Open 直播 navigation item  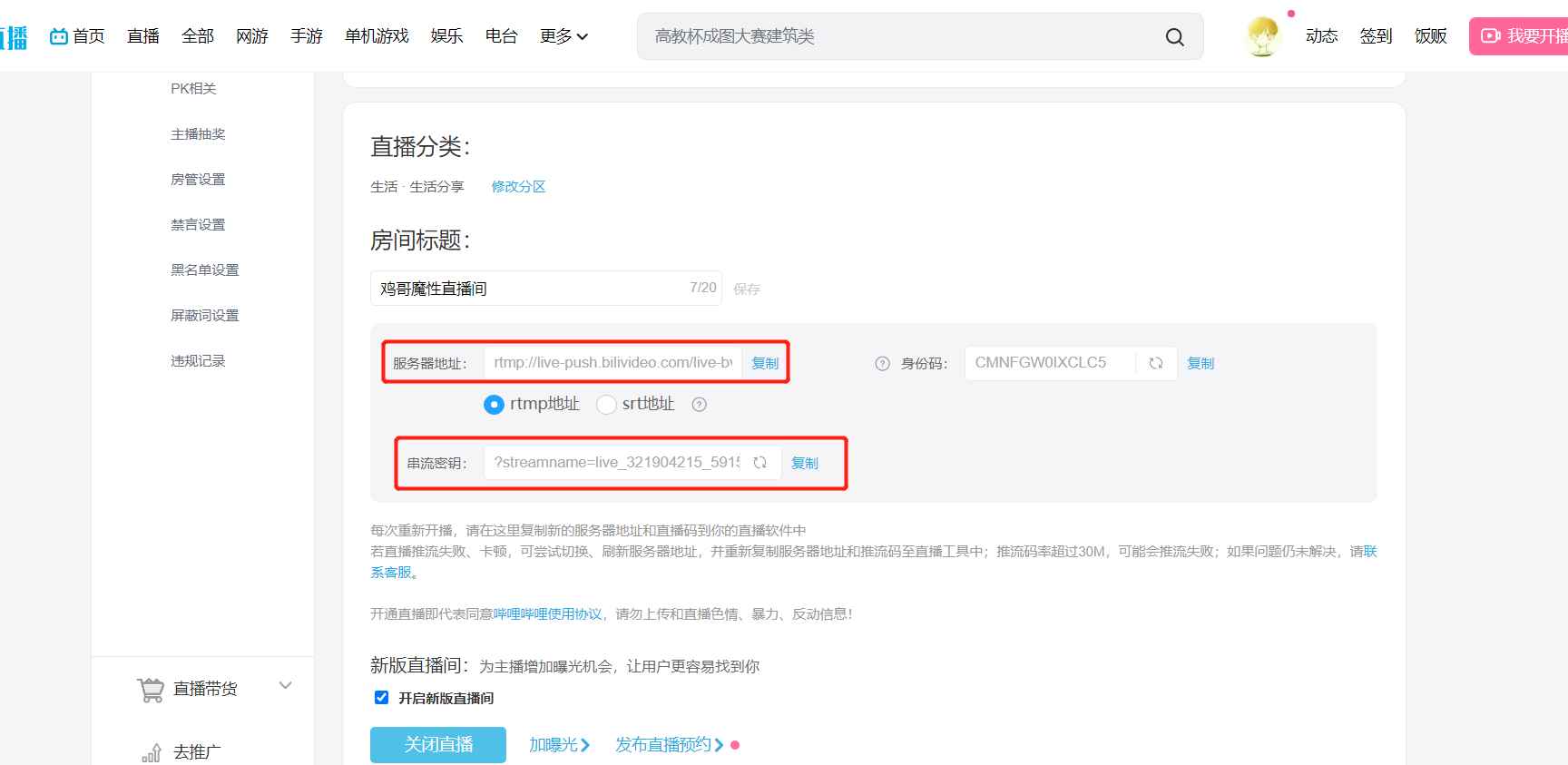click(x=143, y=36)
